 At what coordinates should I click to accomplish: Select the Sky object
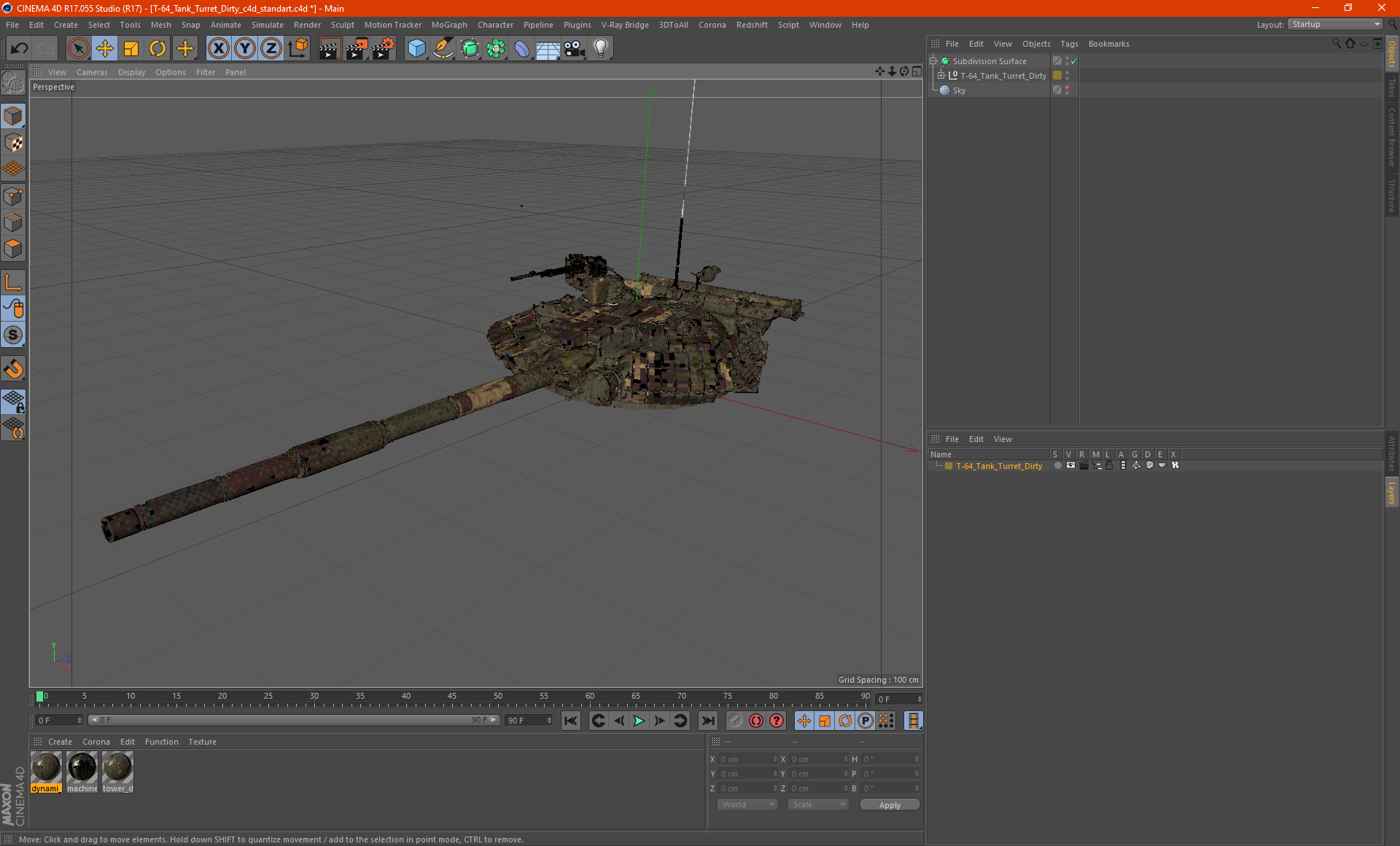click(x=959, y=90)
